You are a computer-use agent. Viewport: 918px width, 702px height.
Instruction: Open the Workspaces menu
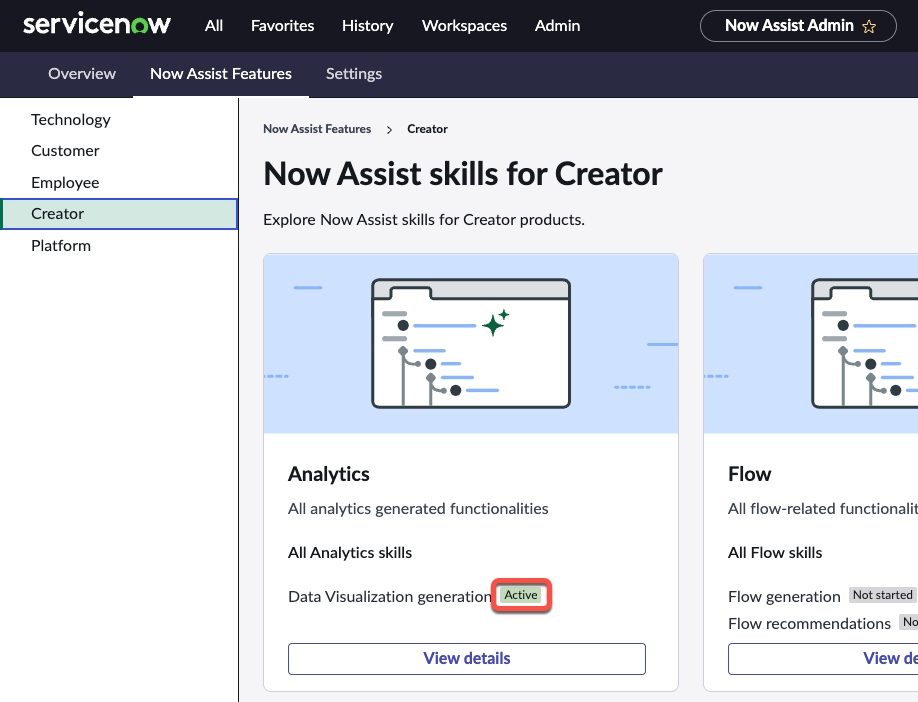click(x=464, y=26)
